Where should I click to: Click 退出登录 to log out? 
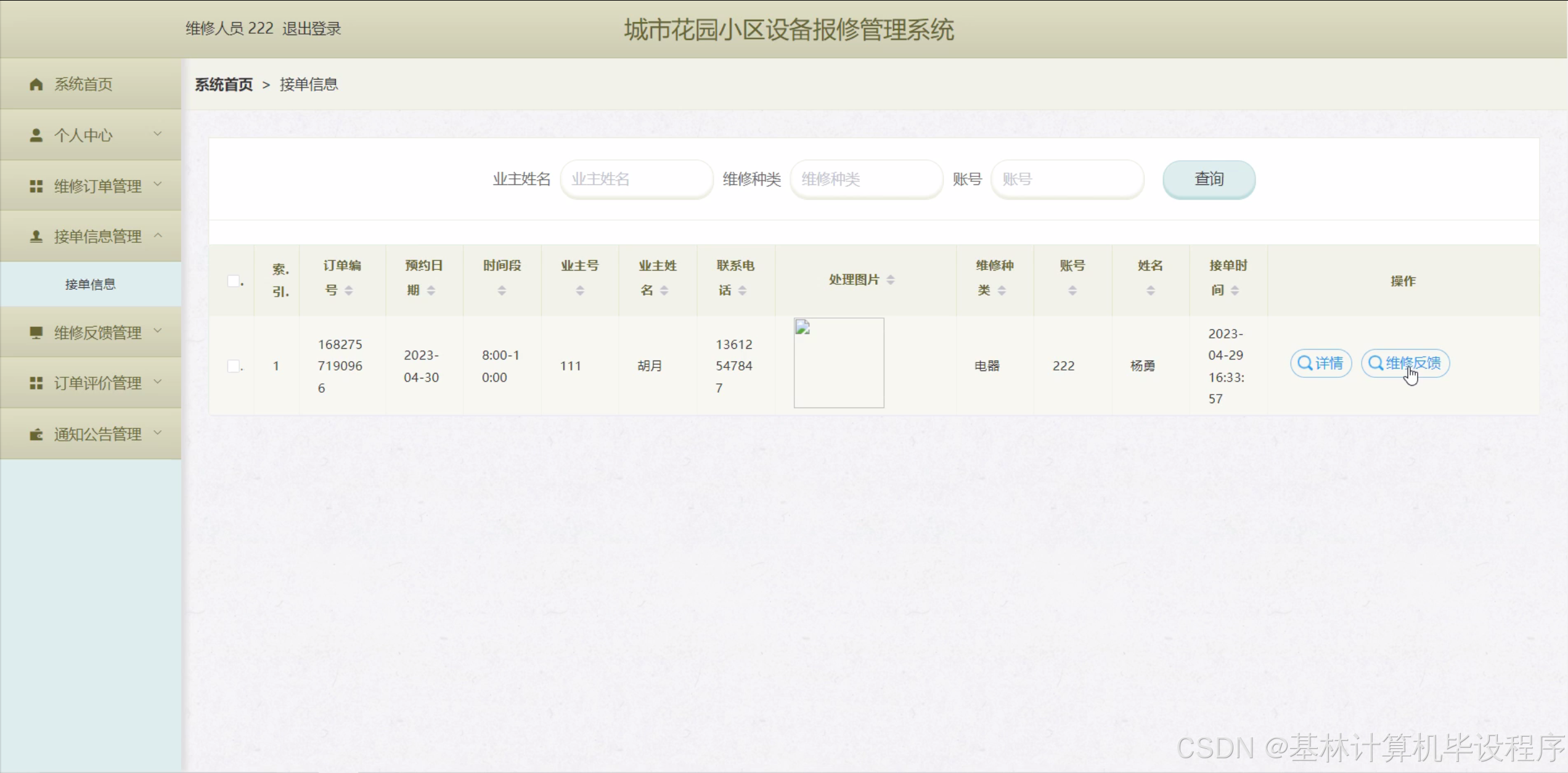(311, 28)
